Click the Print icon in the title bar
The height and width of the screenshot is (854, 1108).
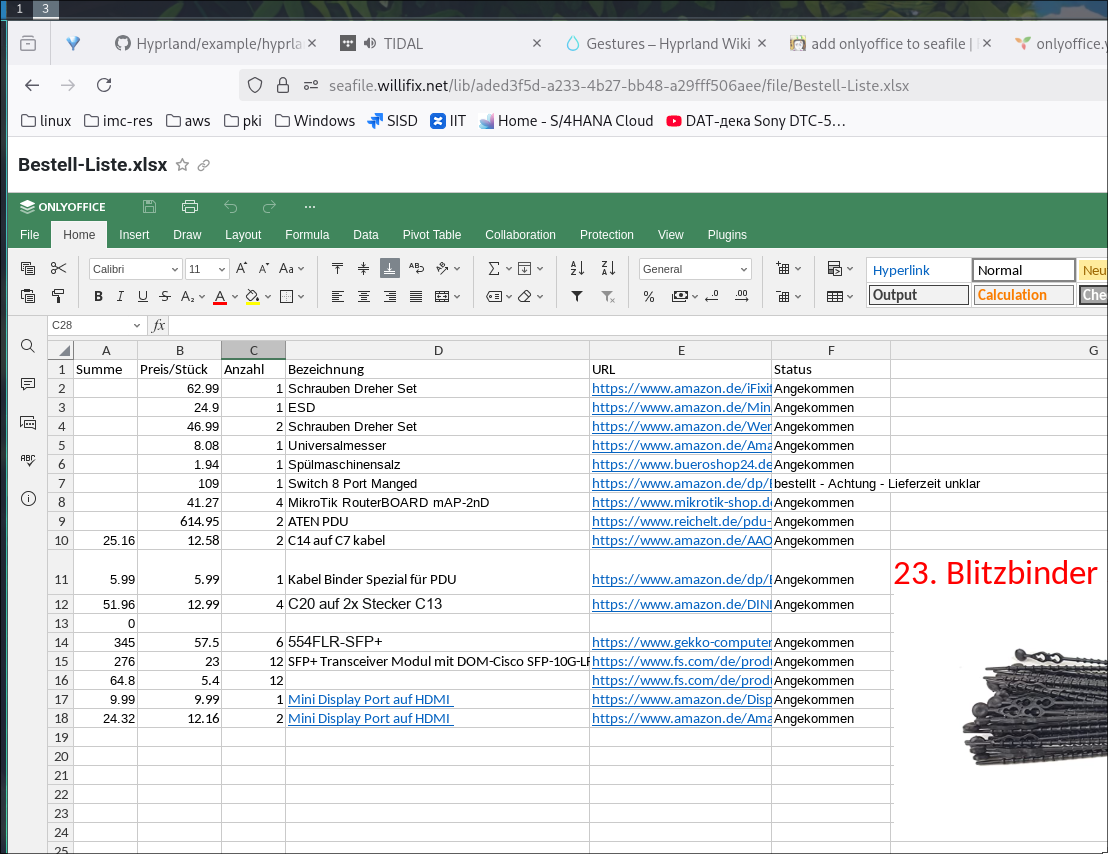coord(190,207)
